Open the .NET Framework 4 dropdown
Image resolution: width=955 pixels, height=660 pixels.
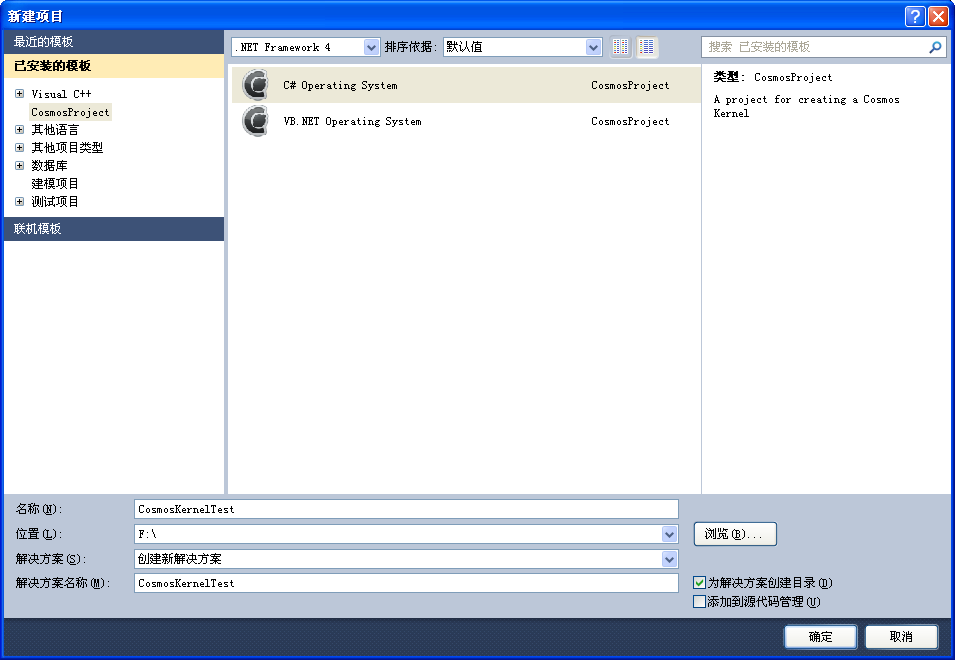click(x=372, y=47)
